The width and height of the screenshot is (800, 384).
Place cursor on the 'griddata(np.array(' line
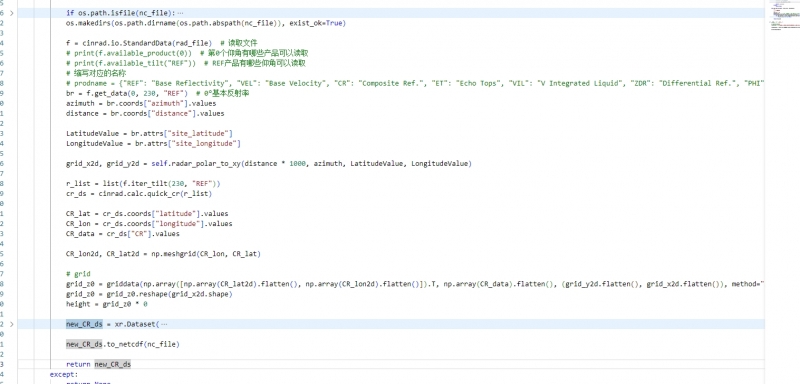414,284
